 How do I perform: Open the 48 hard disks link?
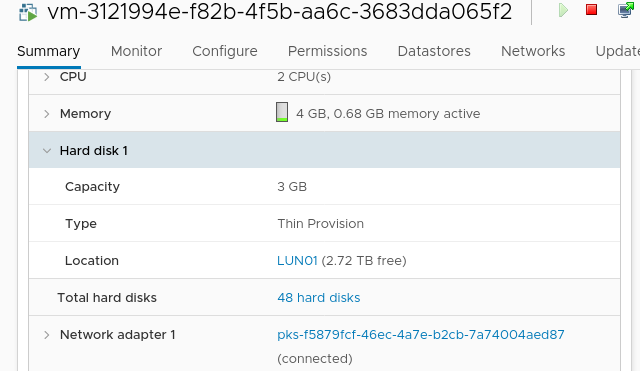pyautogui.click(x=319, y=298)
